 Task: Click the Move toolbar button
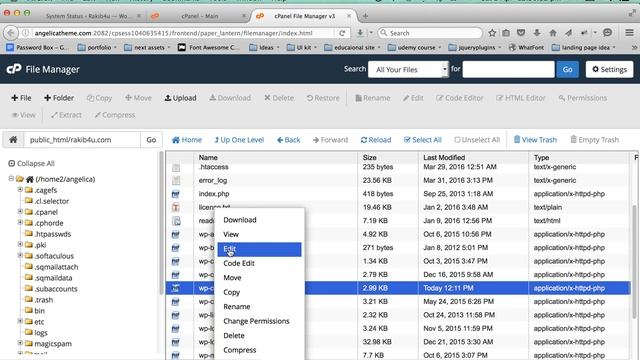pyautogui.click(x=138, y=98)
